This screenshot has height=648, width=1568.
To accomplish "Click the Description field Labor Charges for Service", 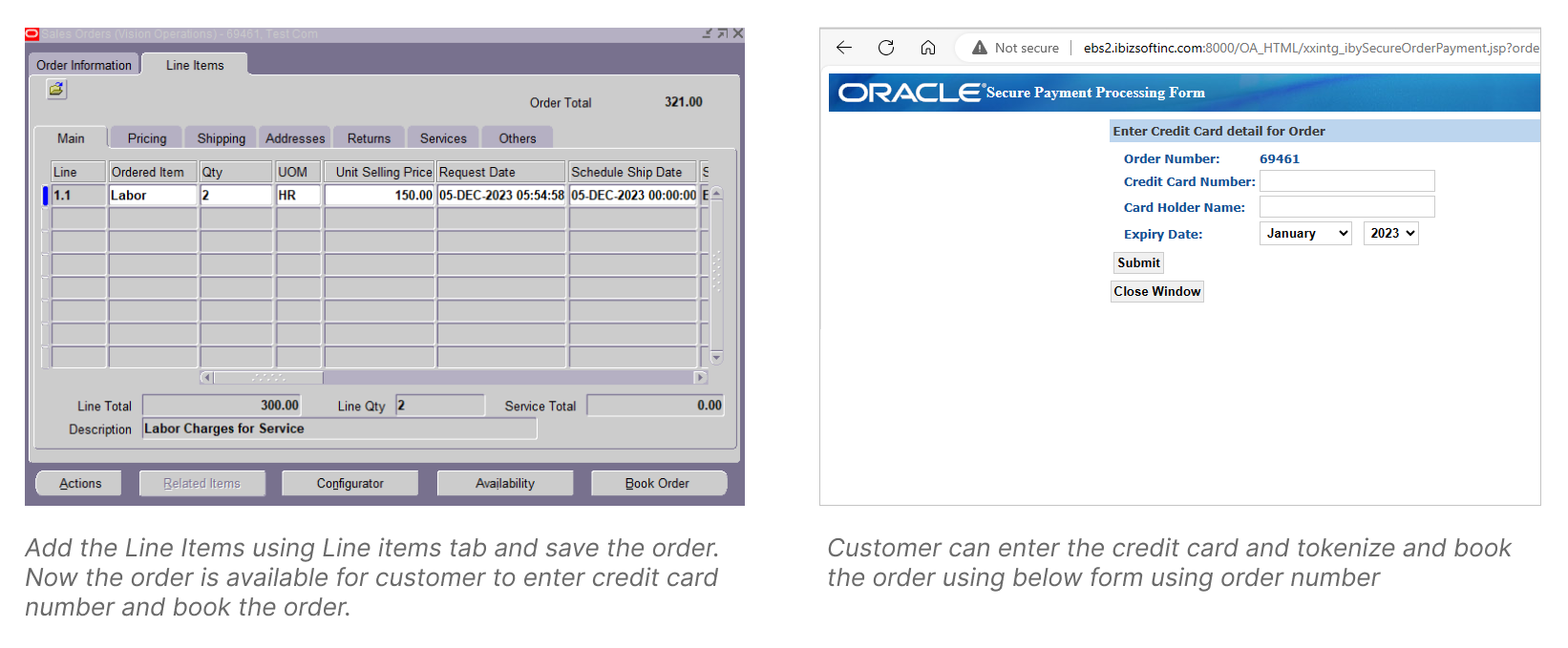I will (339, 429).
